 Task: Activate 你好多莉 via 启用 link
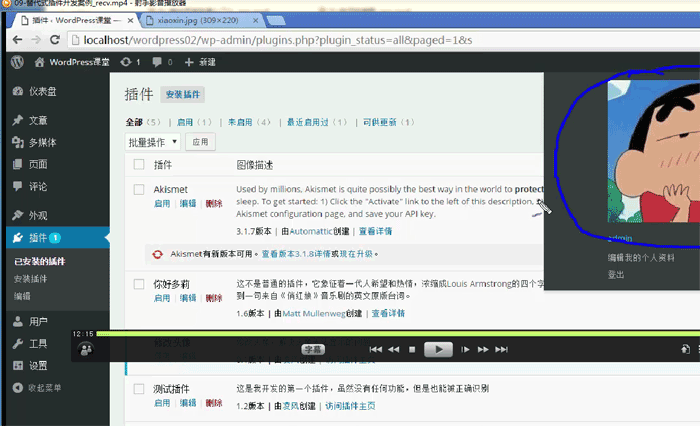162,298
